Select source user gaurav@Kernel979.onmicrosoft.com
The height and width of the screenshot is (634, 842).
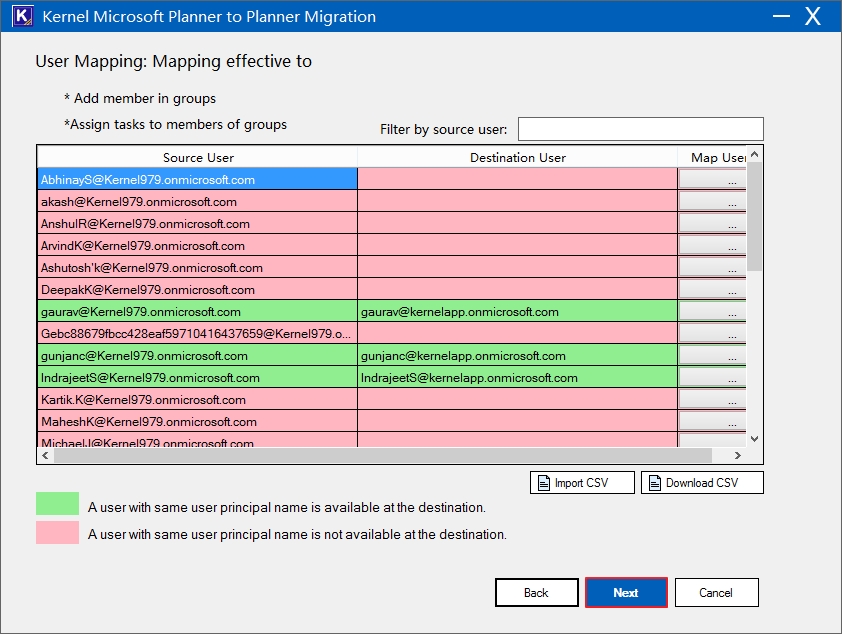pos(198,311)
